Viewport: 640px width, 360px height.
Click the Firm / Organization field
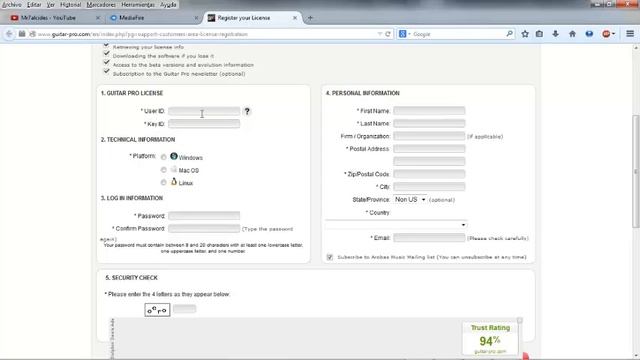pyautogui.click(x=429, y=136)
